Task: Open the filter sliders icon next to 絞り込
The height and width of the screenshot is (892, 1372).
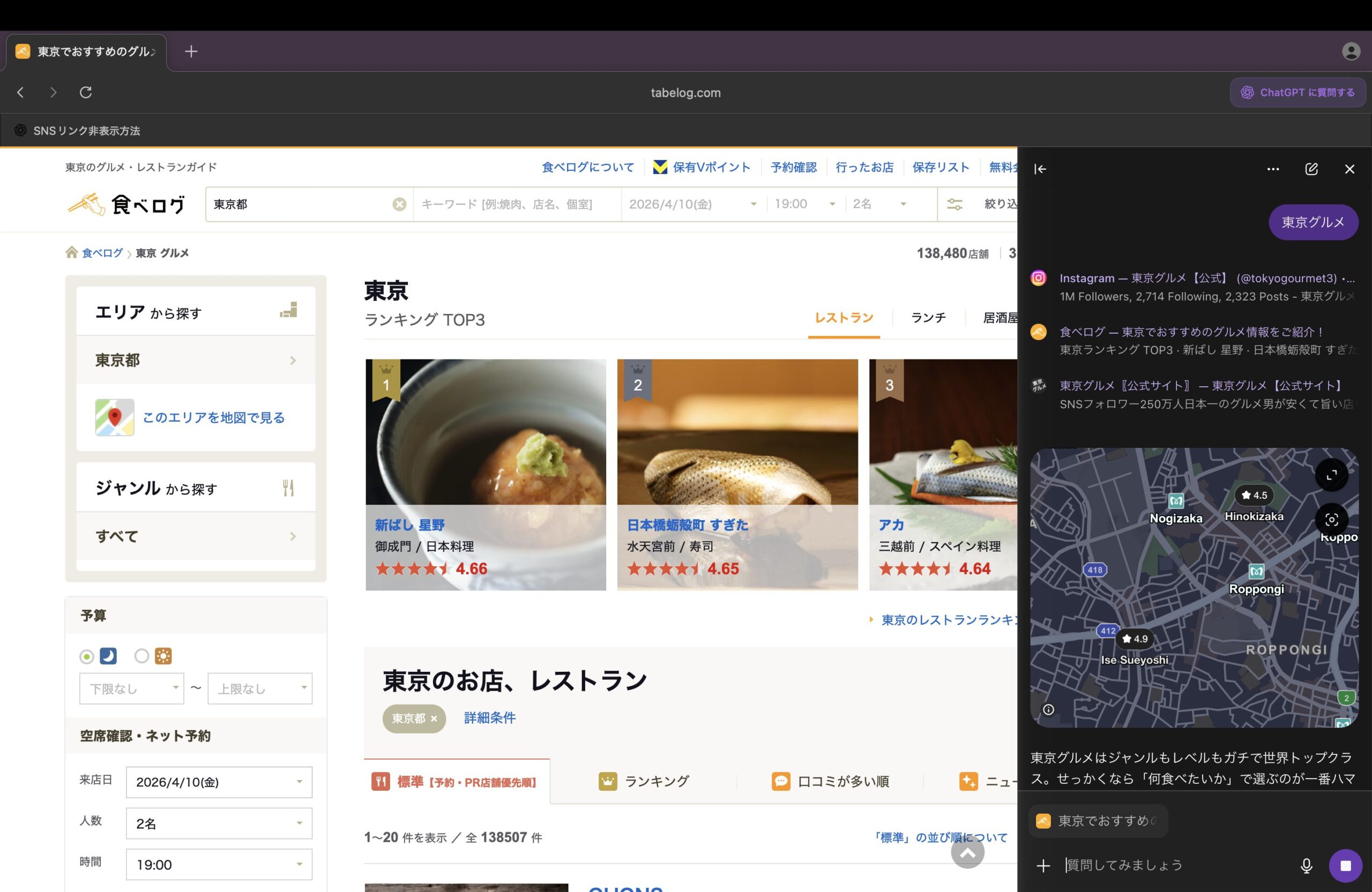Action: click(955, 204)
